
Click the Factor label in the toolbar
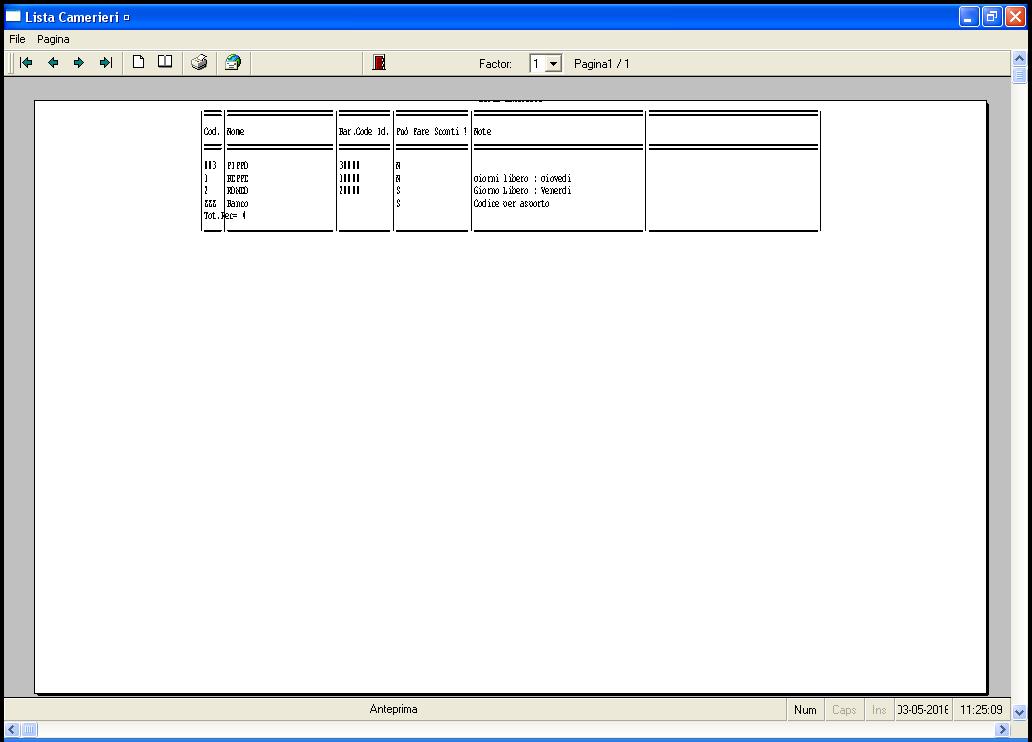coord(495,64)
